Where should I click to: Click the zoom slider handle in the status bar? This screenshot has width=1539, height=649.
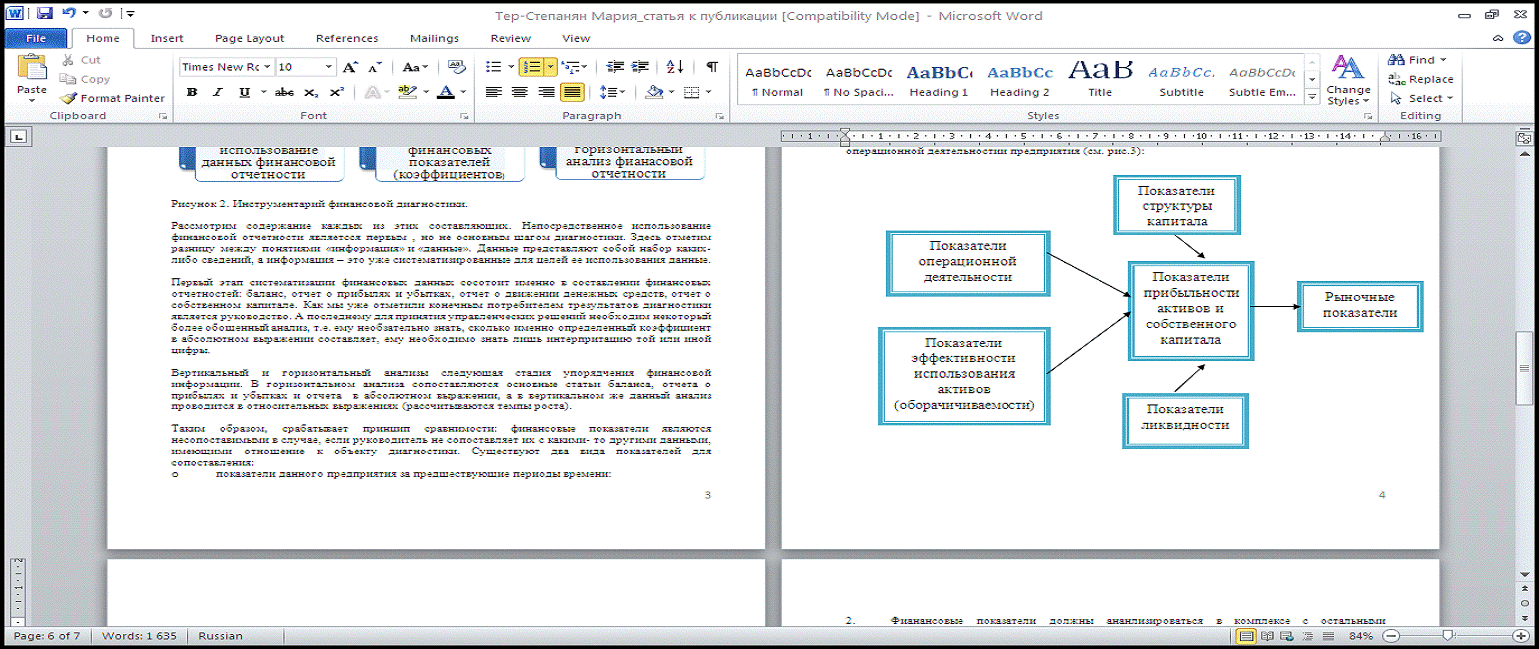point(1446,636)
